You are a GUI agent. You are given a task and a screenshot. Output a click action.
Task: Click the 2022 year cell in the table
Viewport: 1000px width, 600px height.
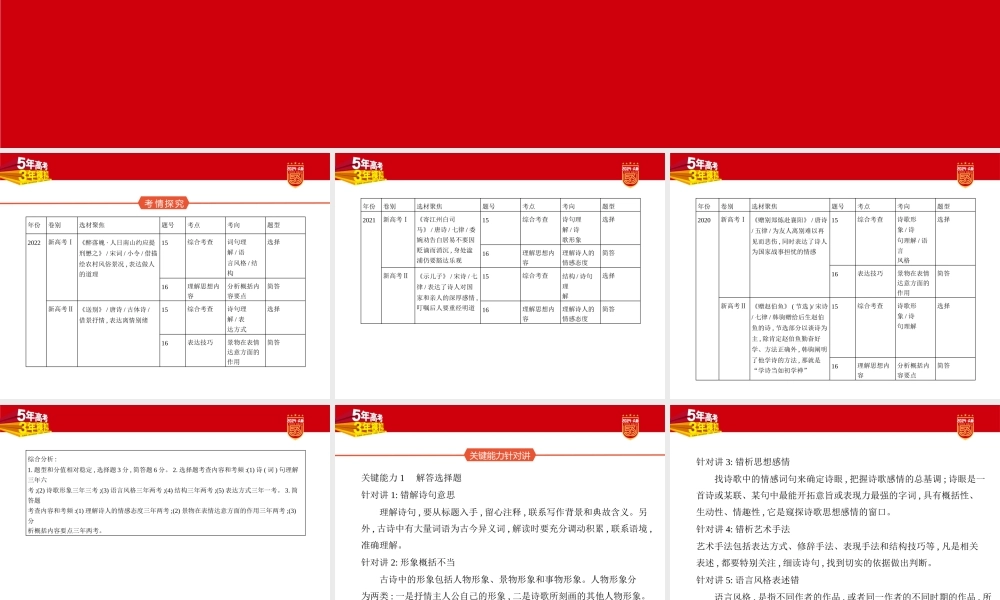(x=34, y=242)
